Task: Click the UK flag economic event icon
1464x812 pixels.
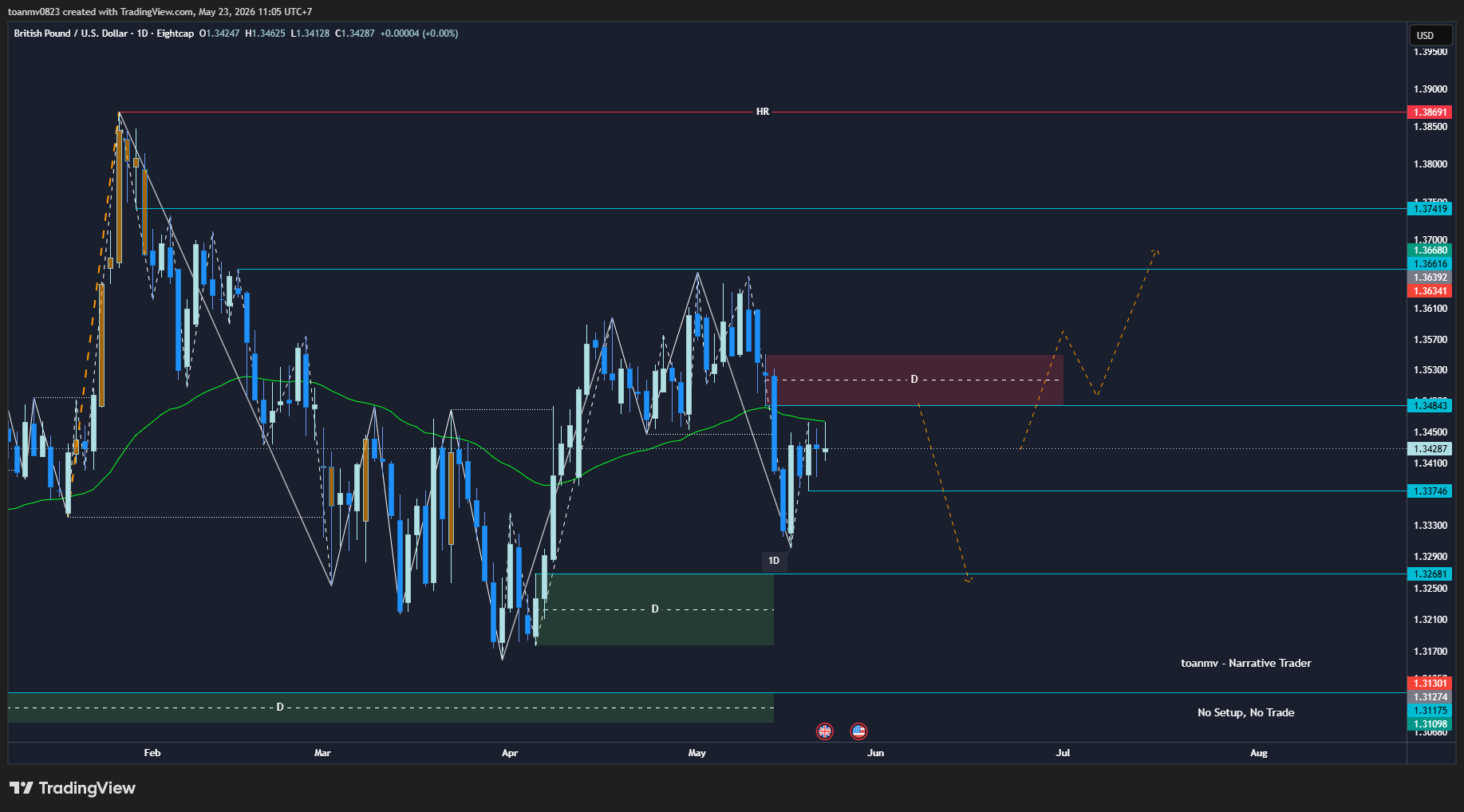Action: [x=825, y=731]
